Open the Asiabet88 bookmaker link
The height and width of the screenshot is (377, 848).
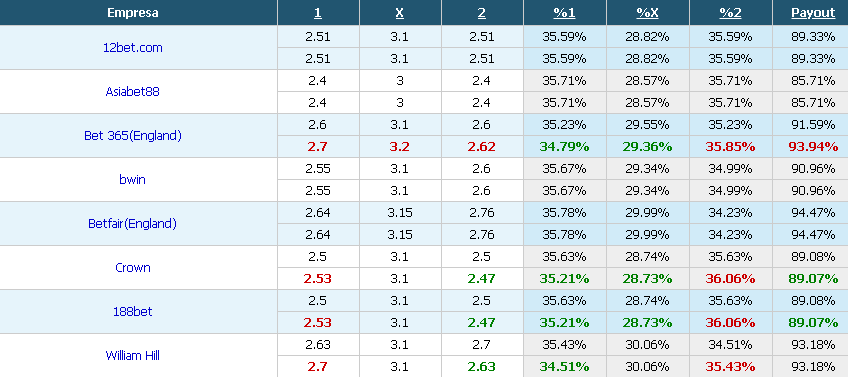tap(132, 91)
